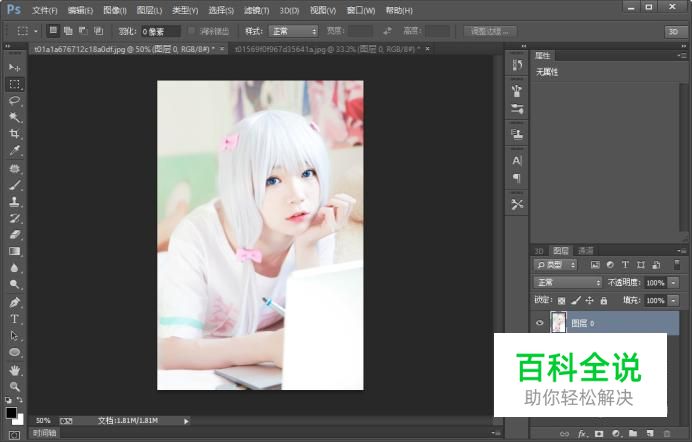
Task: Click the 羽化 feather input field
Action: tap(160, 31)
